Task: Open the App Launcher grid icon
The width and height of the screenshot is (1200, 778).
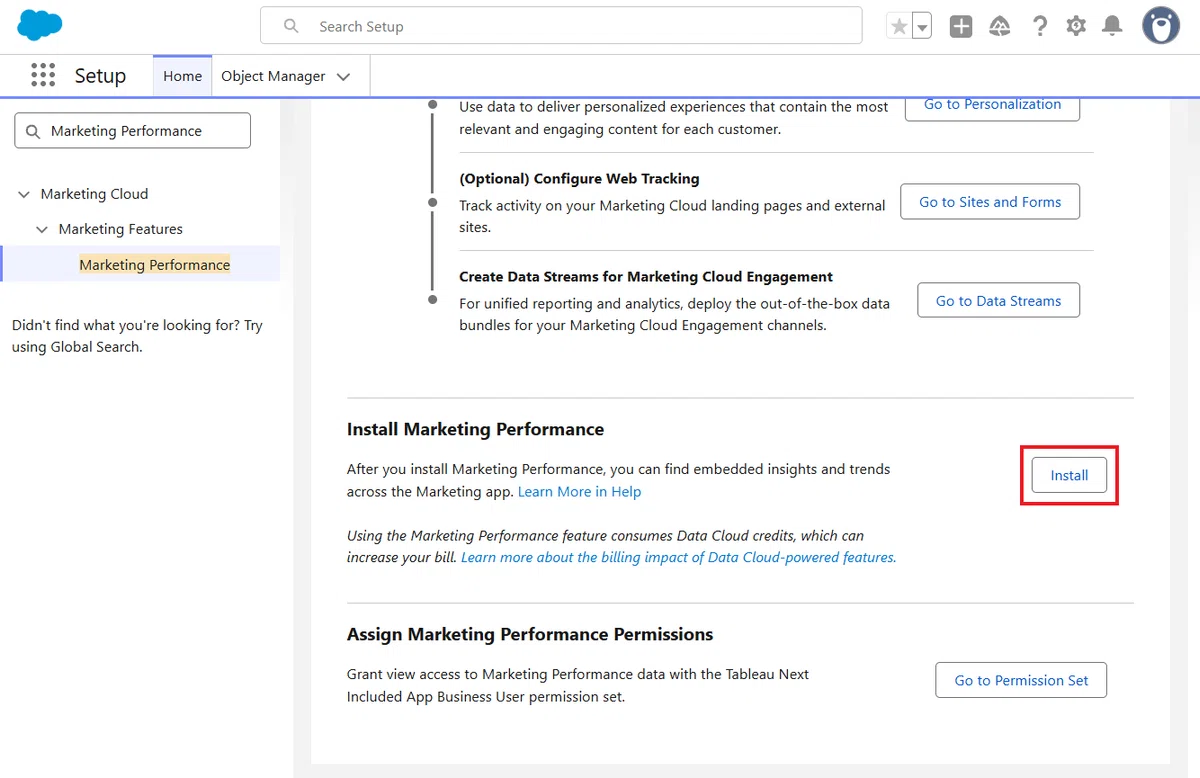Action: click(x=43, y=75)
